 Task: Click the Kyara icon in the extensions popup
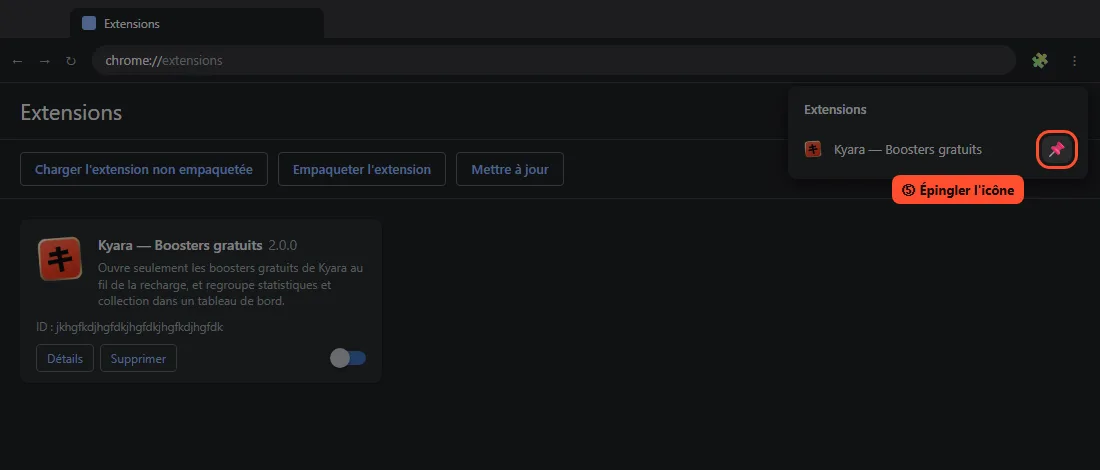pyautogui.click(x=813, y=149)
